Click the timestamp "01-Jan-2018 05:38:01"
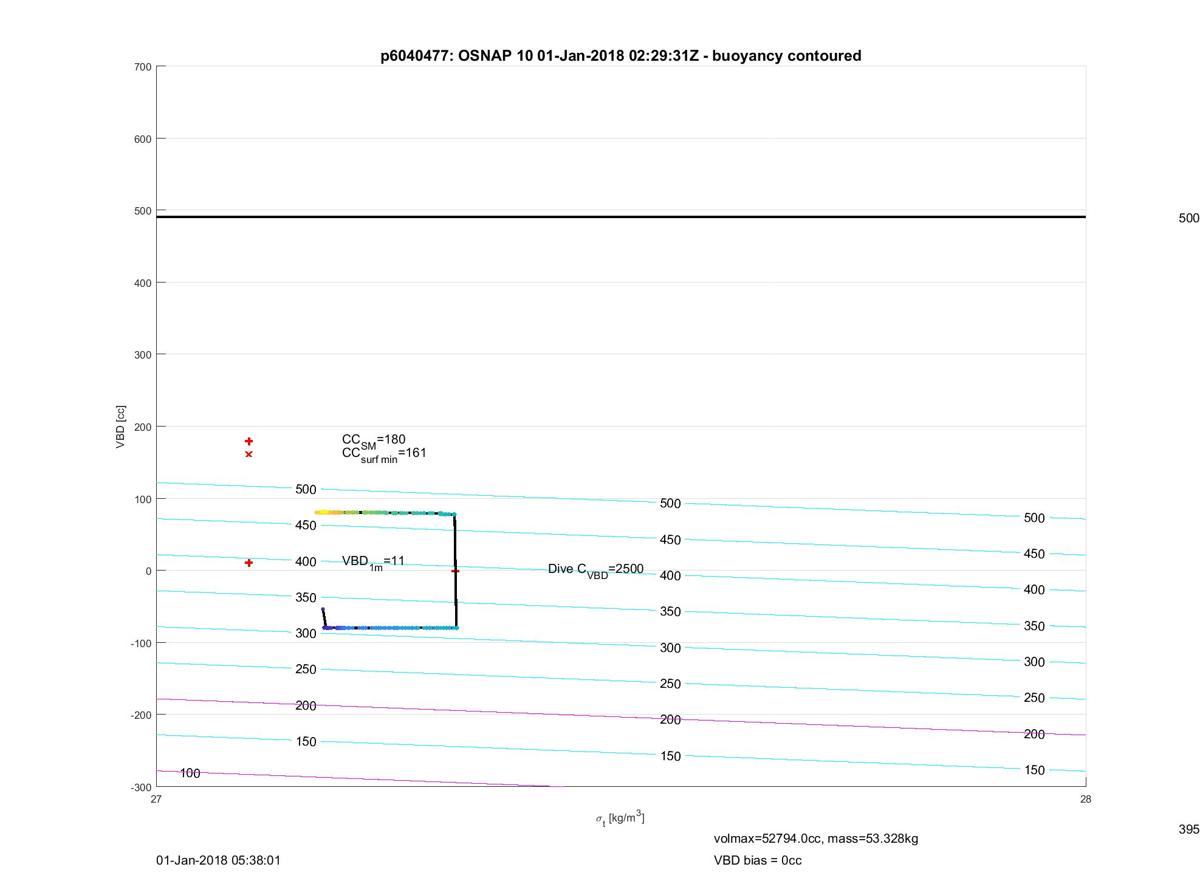This screenshot has width=1200, height=885. click(218, 860)
